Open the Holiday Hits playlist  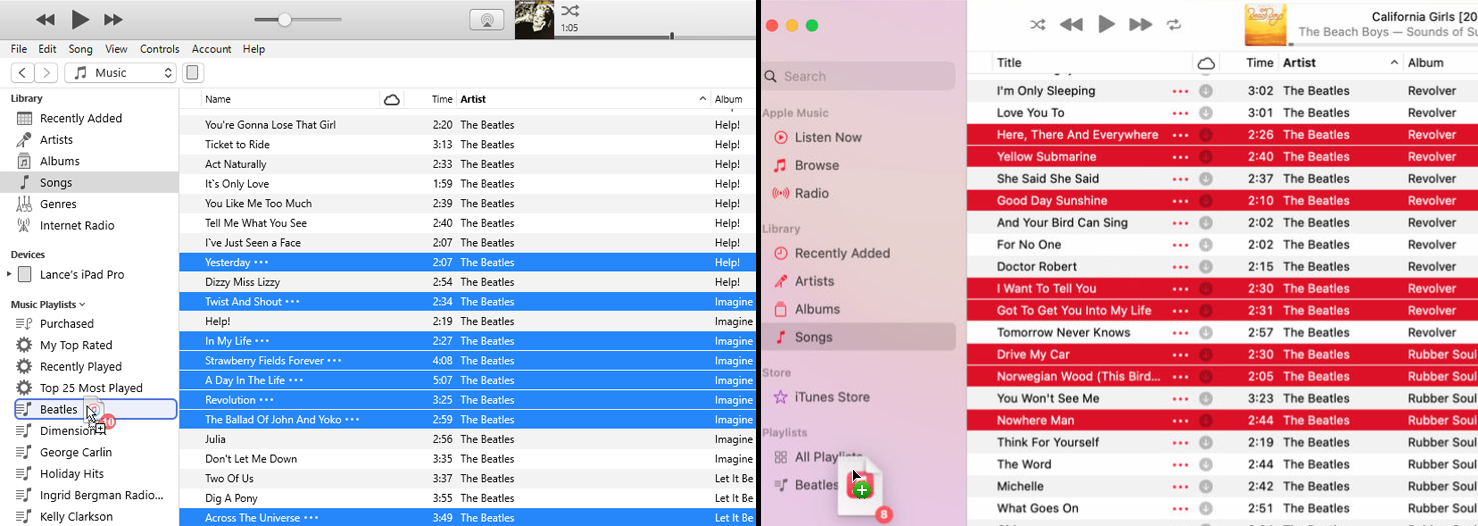pyautogui.click(x=72, y=473)
